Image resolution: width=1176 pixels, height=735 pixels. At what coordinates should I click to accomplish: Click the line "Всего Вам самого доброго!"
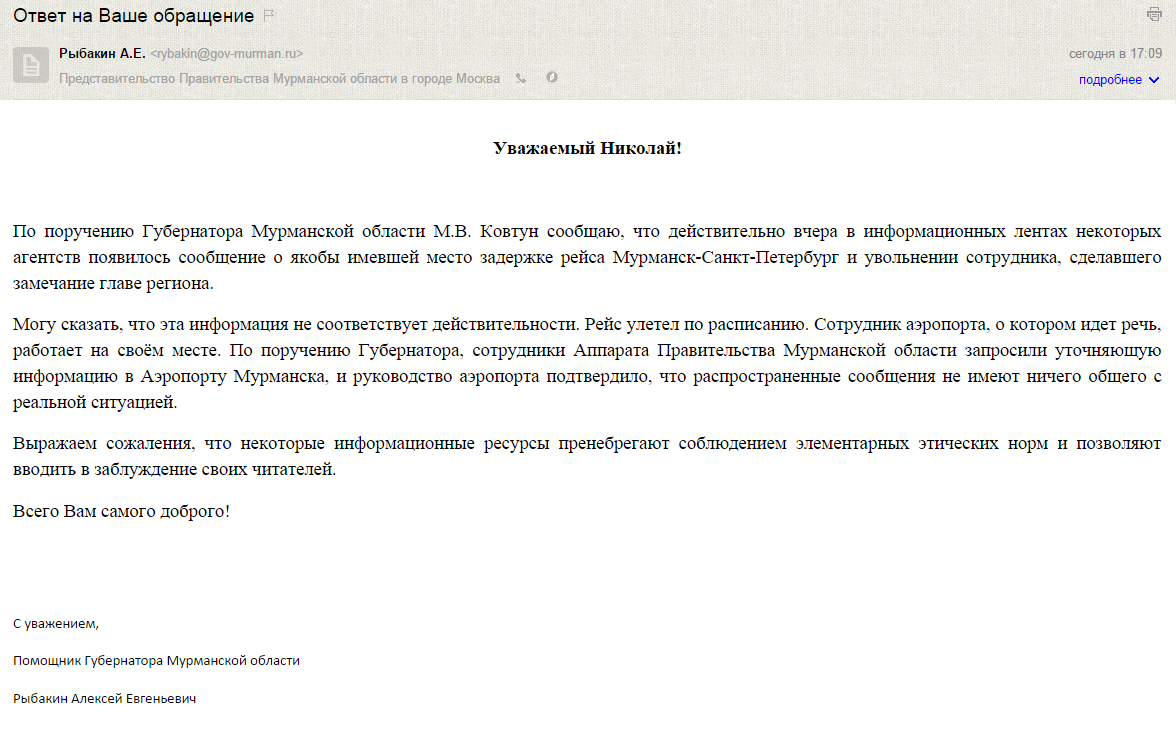point(121,511)
